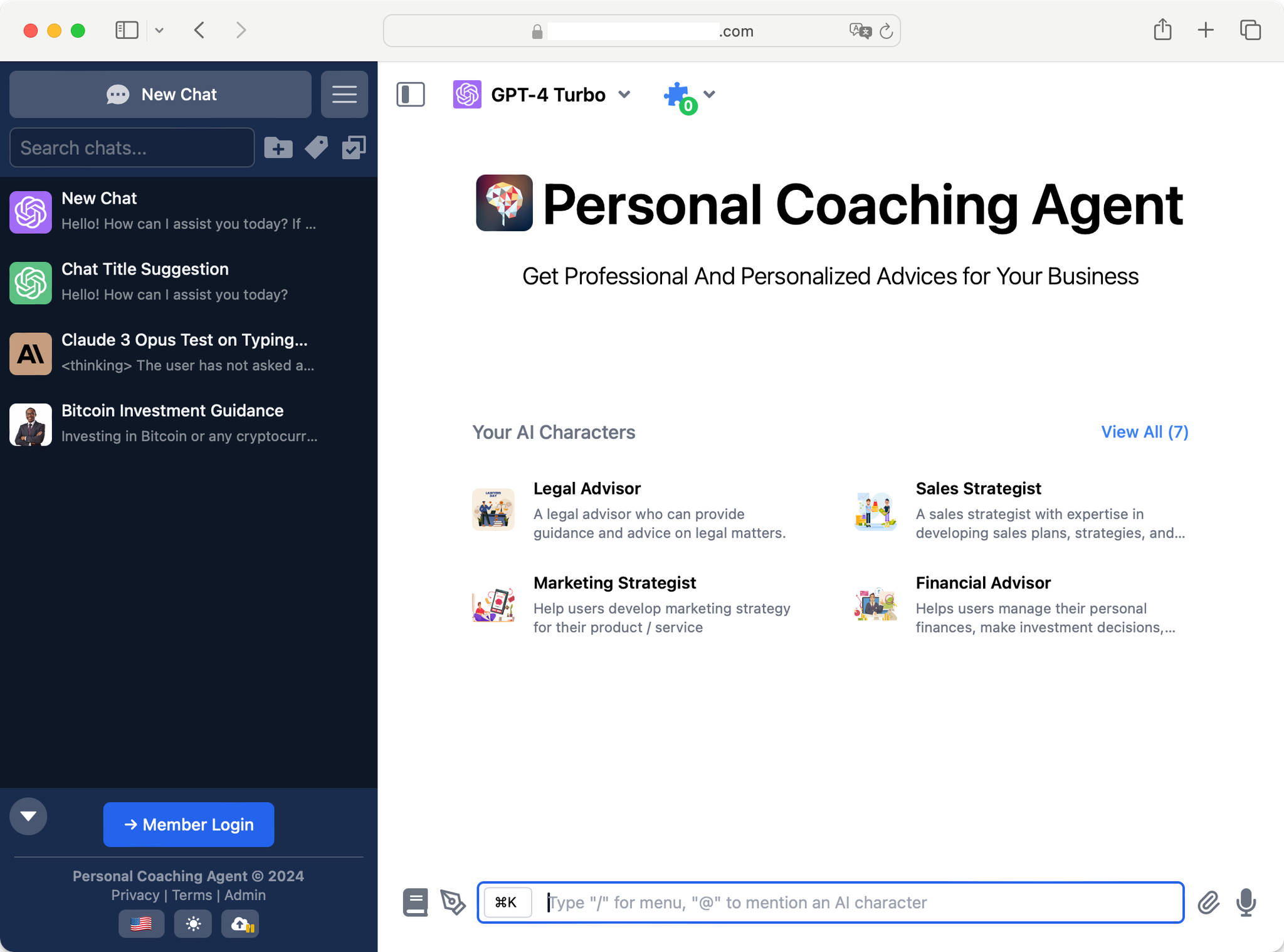Screen dimensions: 1284x952
Task: Toggle Safari sidebar button
Action: tap(127, 30)
